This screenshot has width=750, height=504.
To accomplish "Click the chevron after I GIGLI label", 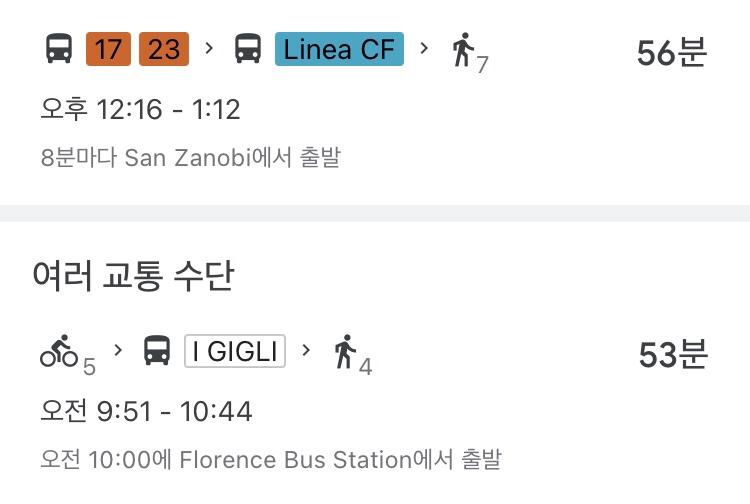I will pyautogui.click(x=306, y=350).
